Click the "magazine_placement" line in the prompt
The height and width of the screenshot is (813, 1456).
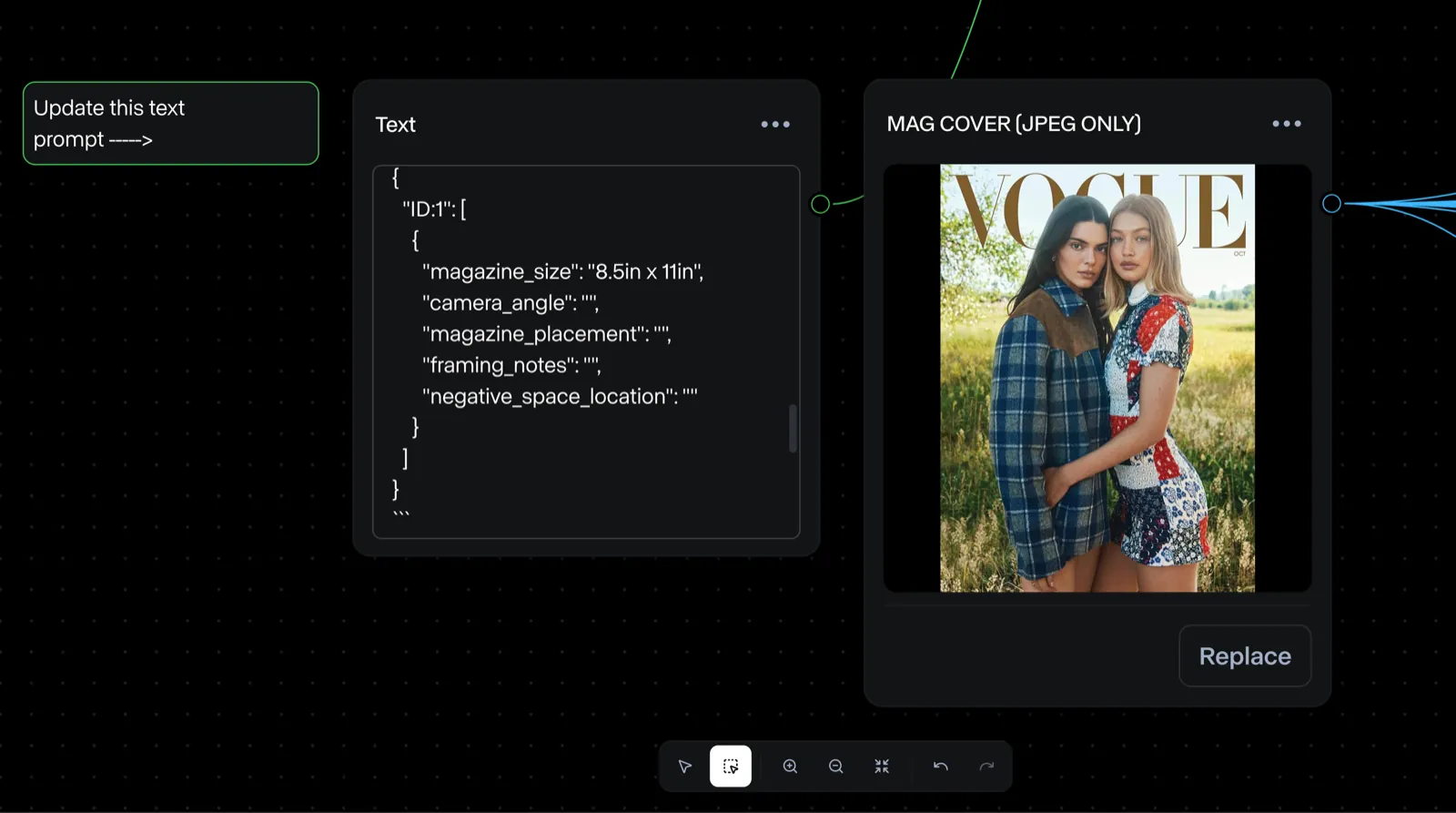coord(546,334)
